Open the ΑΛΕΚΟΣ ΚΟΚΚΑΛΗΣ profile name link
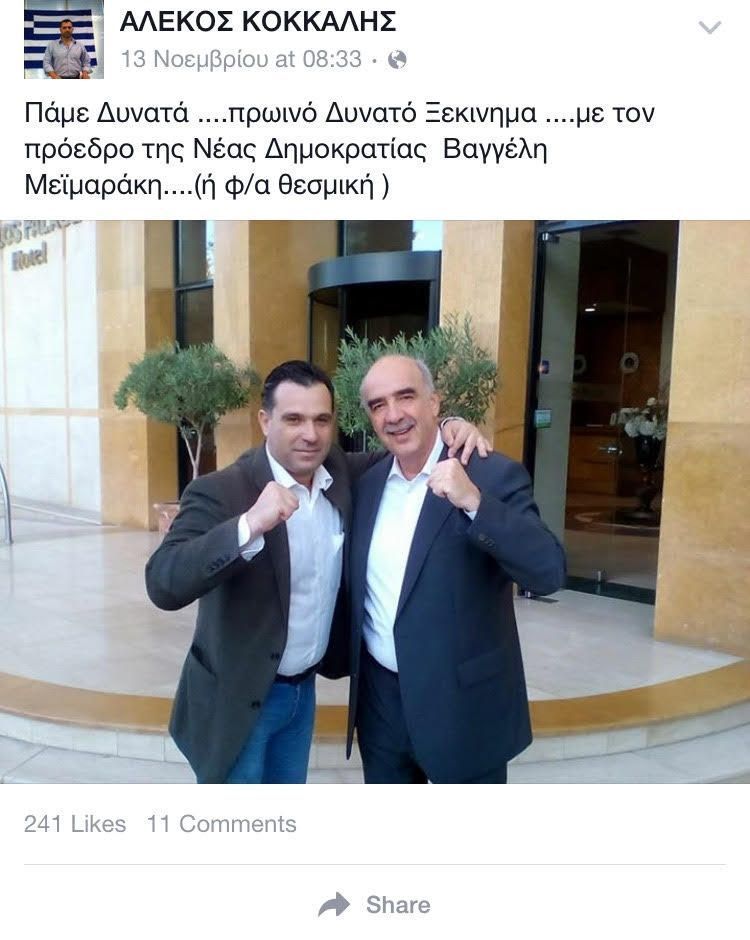Viewport: 750px width, 940px height. pos(258,22)
